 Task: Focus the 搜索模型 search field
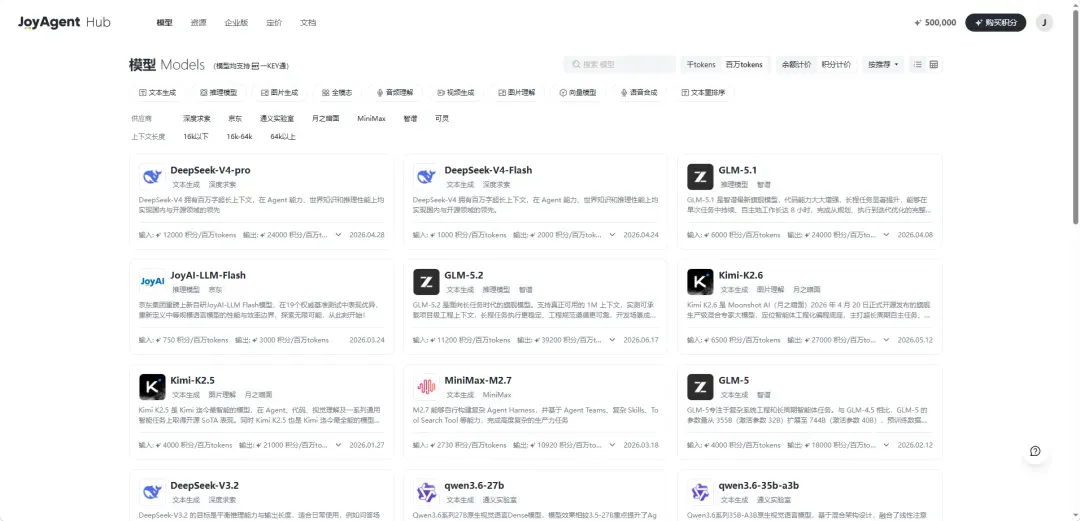[x=619, y=65]
